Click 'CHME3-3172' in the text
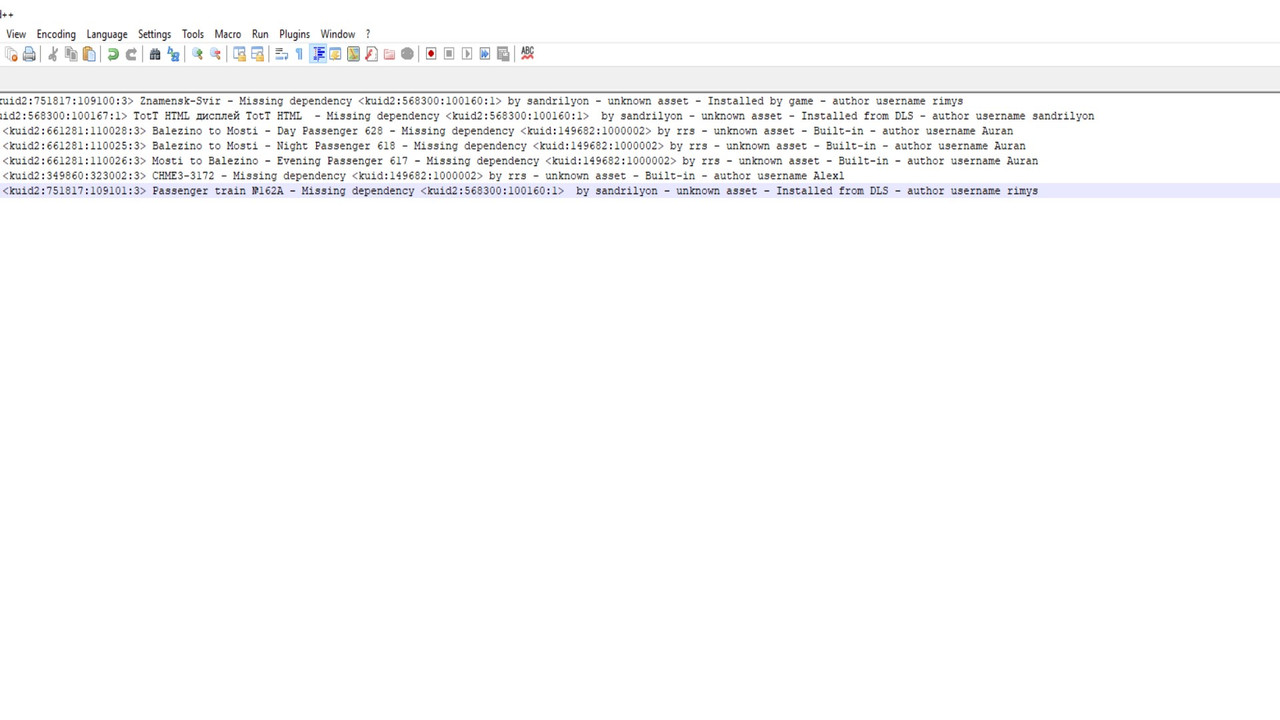 click(x=183, y=176)
